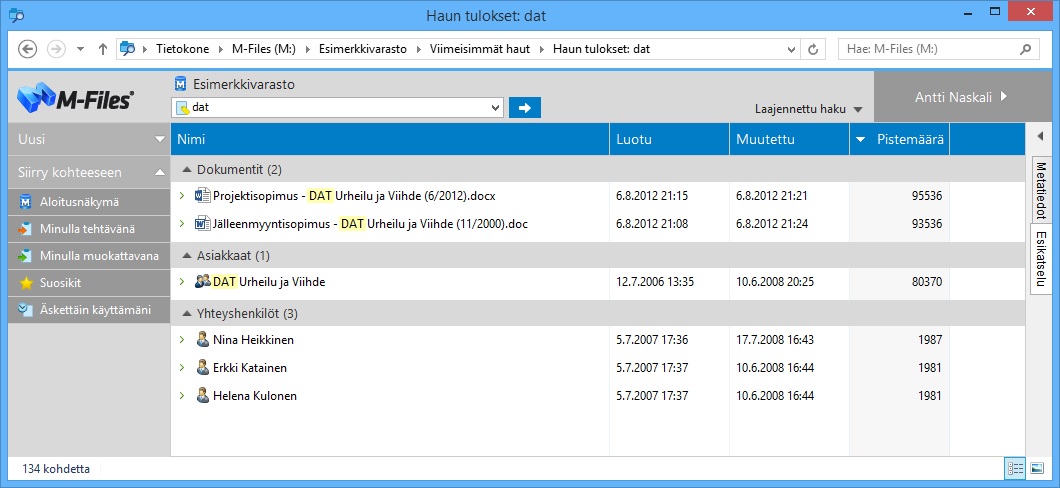Open the address bar history dropdown

click(792, 49)
